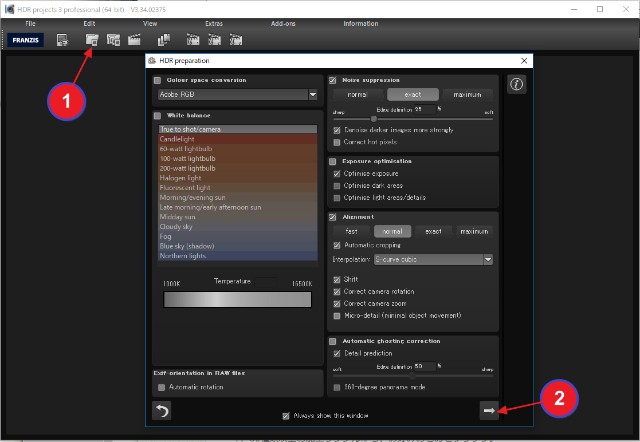Click the undo reset arrow icon
The width and height of the screenshot is (640, 442).
(160, 410)
